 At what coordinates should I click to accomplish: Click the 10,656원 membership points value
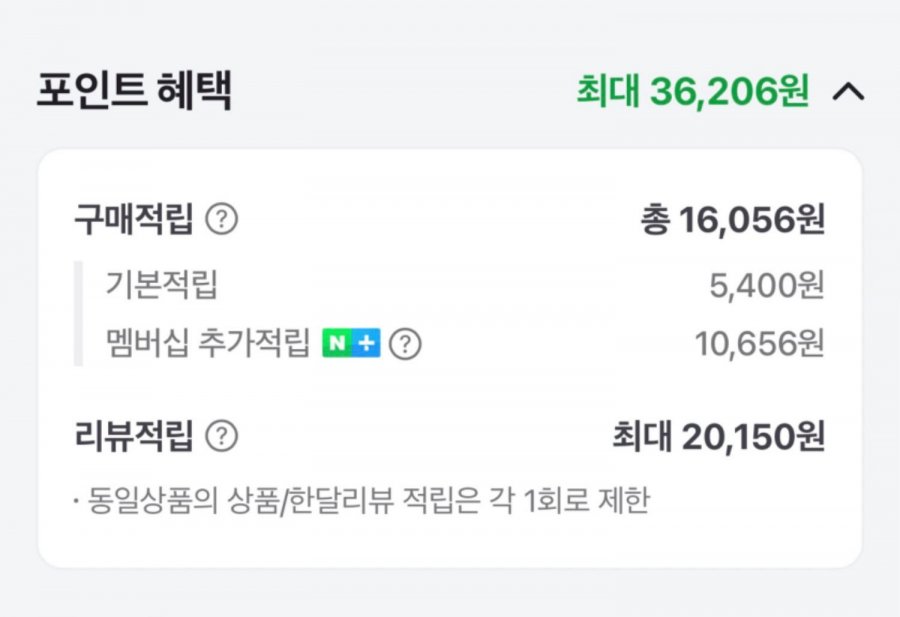click(760, 344)
